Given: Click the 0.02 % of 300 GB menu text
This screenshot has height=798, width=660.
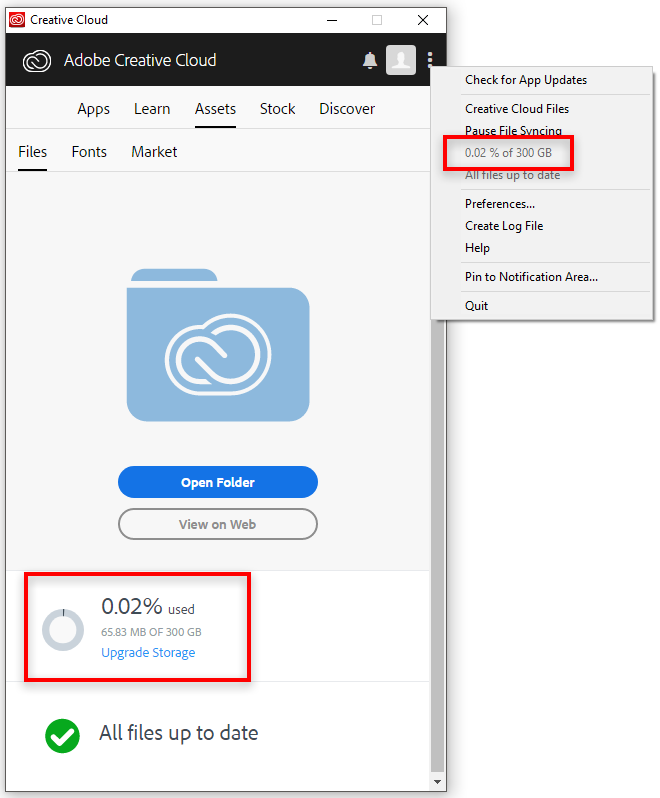Looking at the screenshot, I should coord(508,153).
